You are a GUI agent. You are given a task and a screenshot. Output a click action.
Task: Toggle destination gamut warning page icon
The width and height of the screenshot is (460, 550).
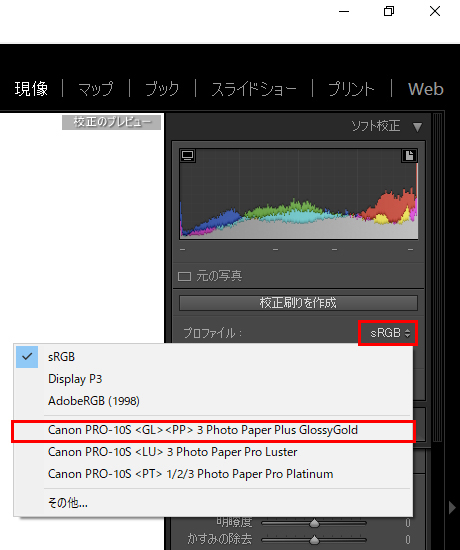(x=409, y=155)
